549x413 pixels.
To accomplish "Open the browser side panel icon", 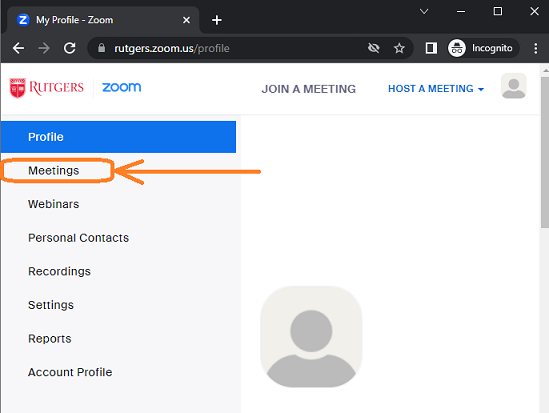I will 431,48.
